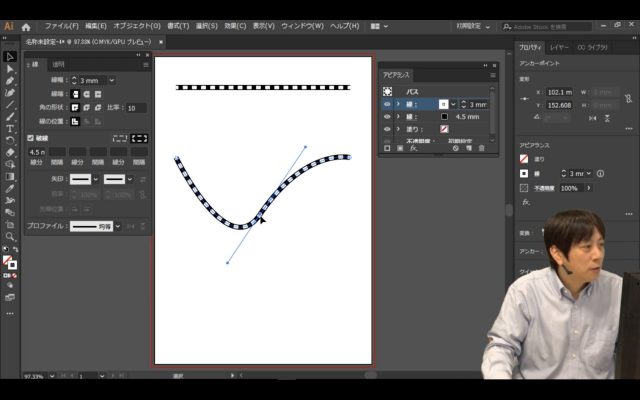Uncheck the 破線 dashed line checkbox
The width and height of the screenshot is (640, 400).
(x=31, y=138)
